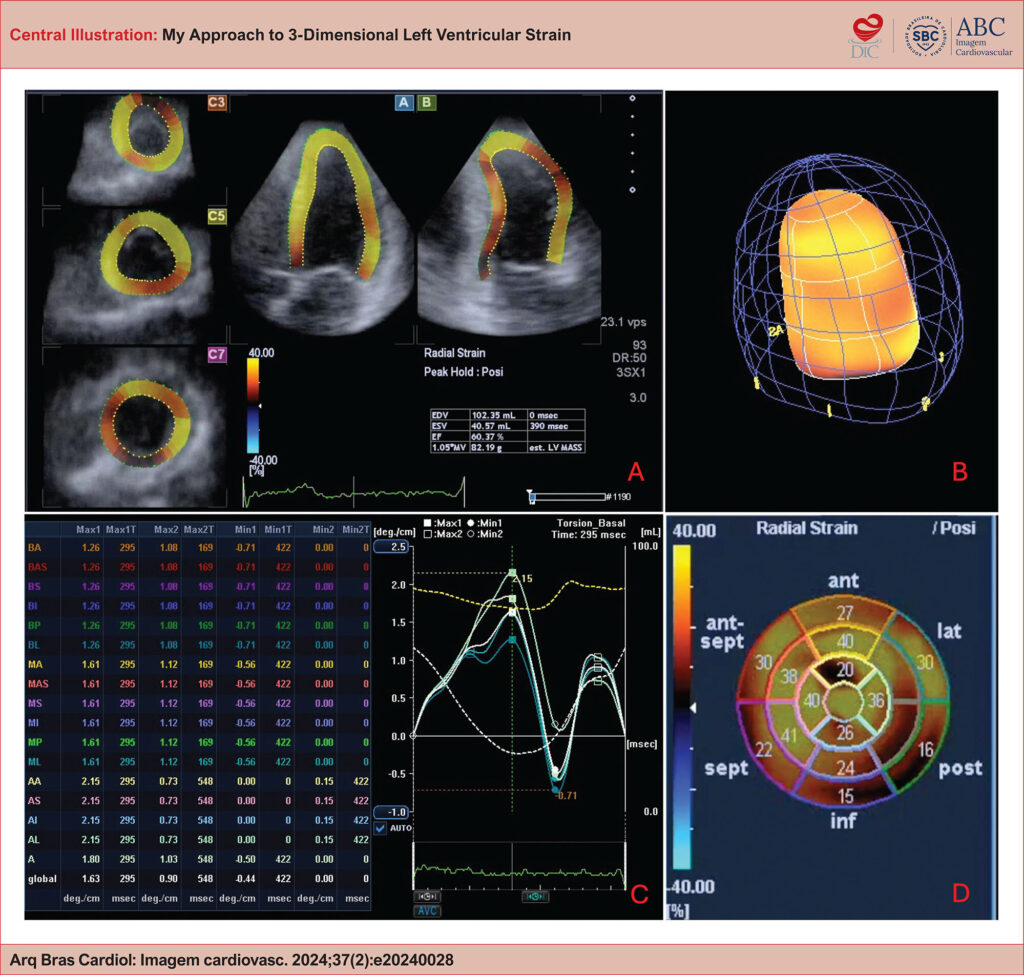
Task: Select the BAS row label
Action: (x=37, y=567)
